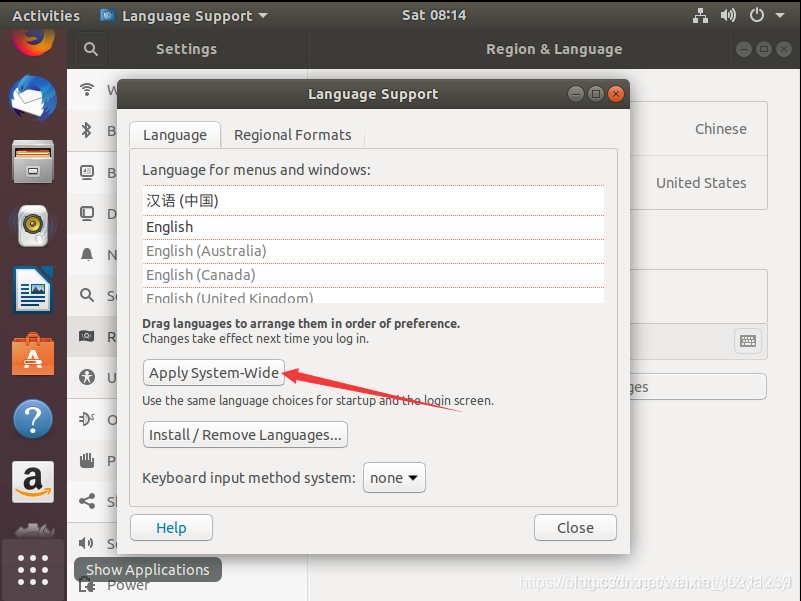Click Activities in the top bar
The image size is (801, 601).
coord(46,16)
